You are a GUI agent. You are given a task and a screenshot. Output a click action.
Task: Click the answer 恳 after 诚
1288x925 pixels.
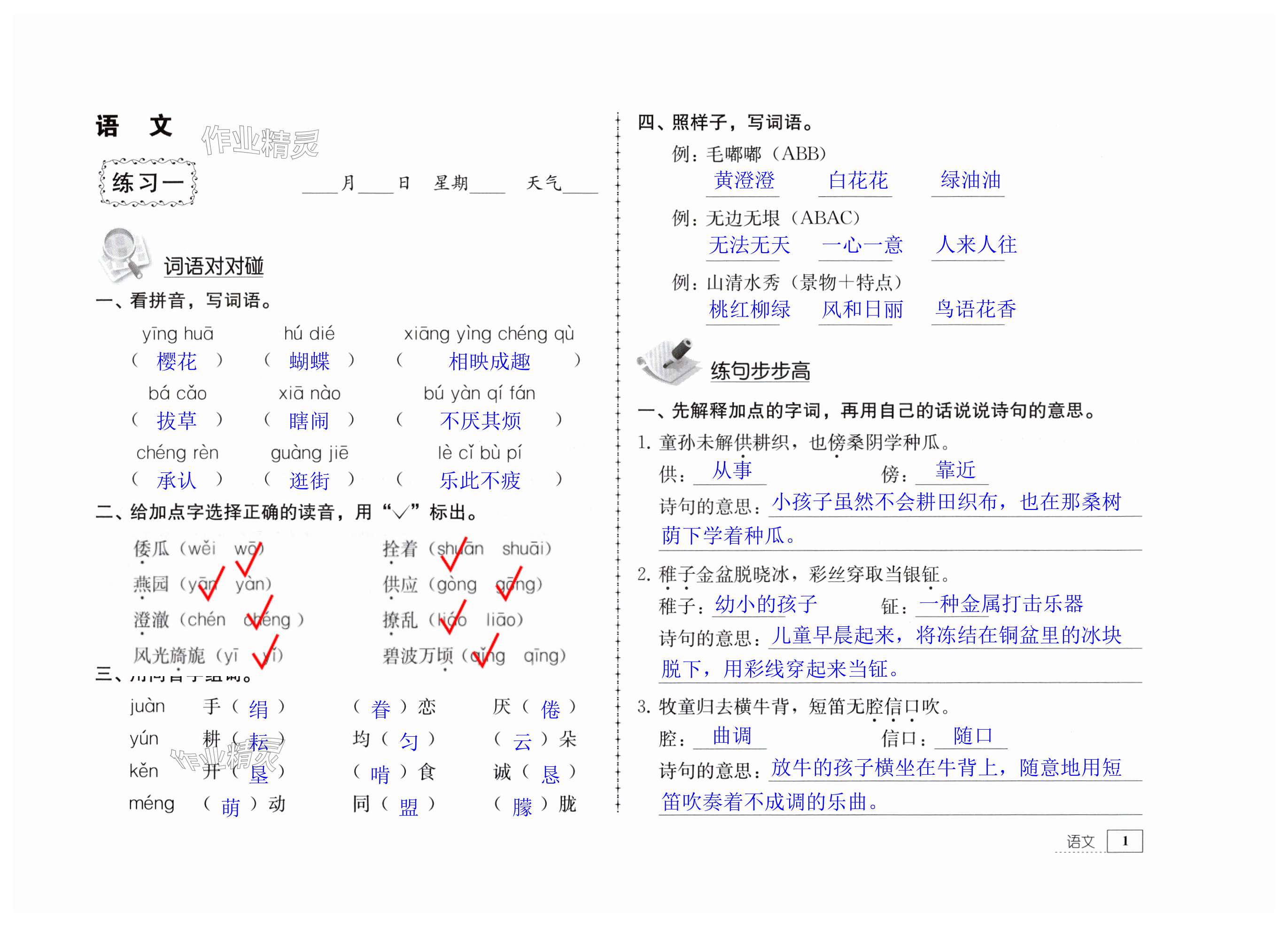(x=551, y=775)
